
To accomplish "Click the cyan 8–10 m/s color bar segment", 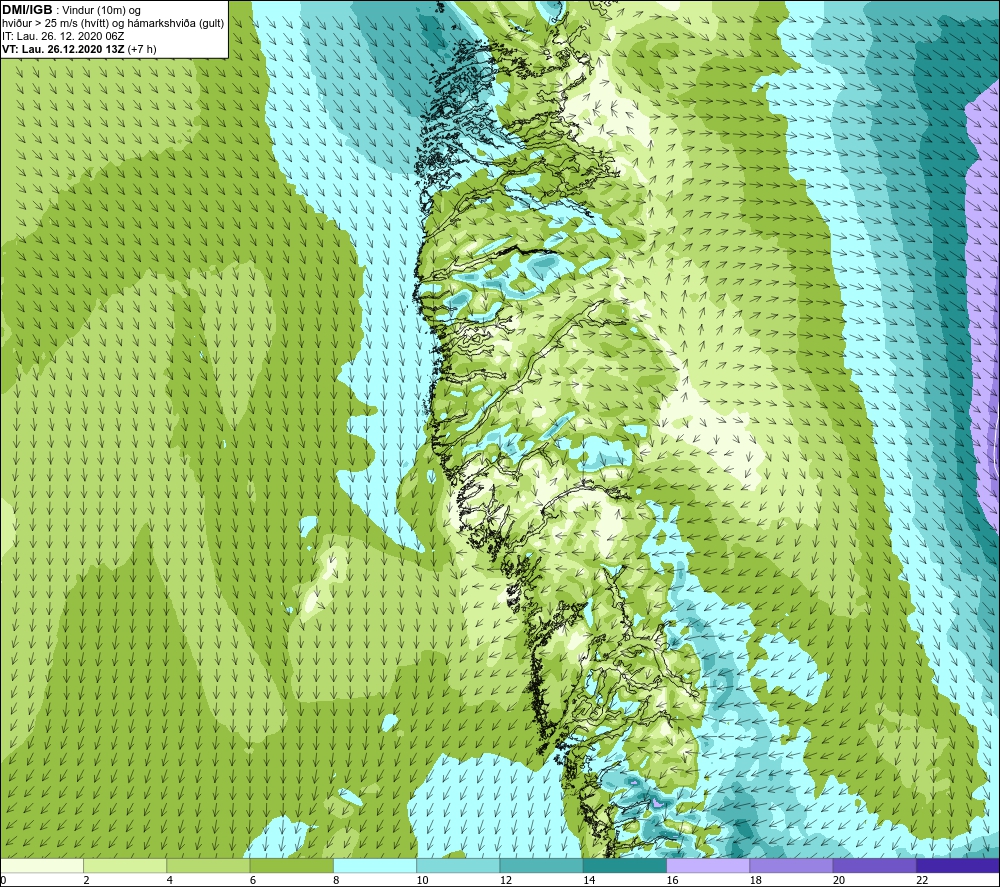I will coord(375,866).
